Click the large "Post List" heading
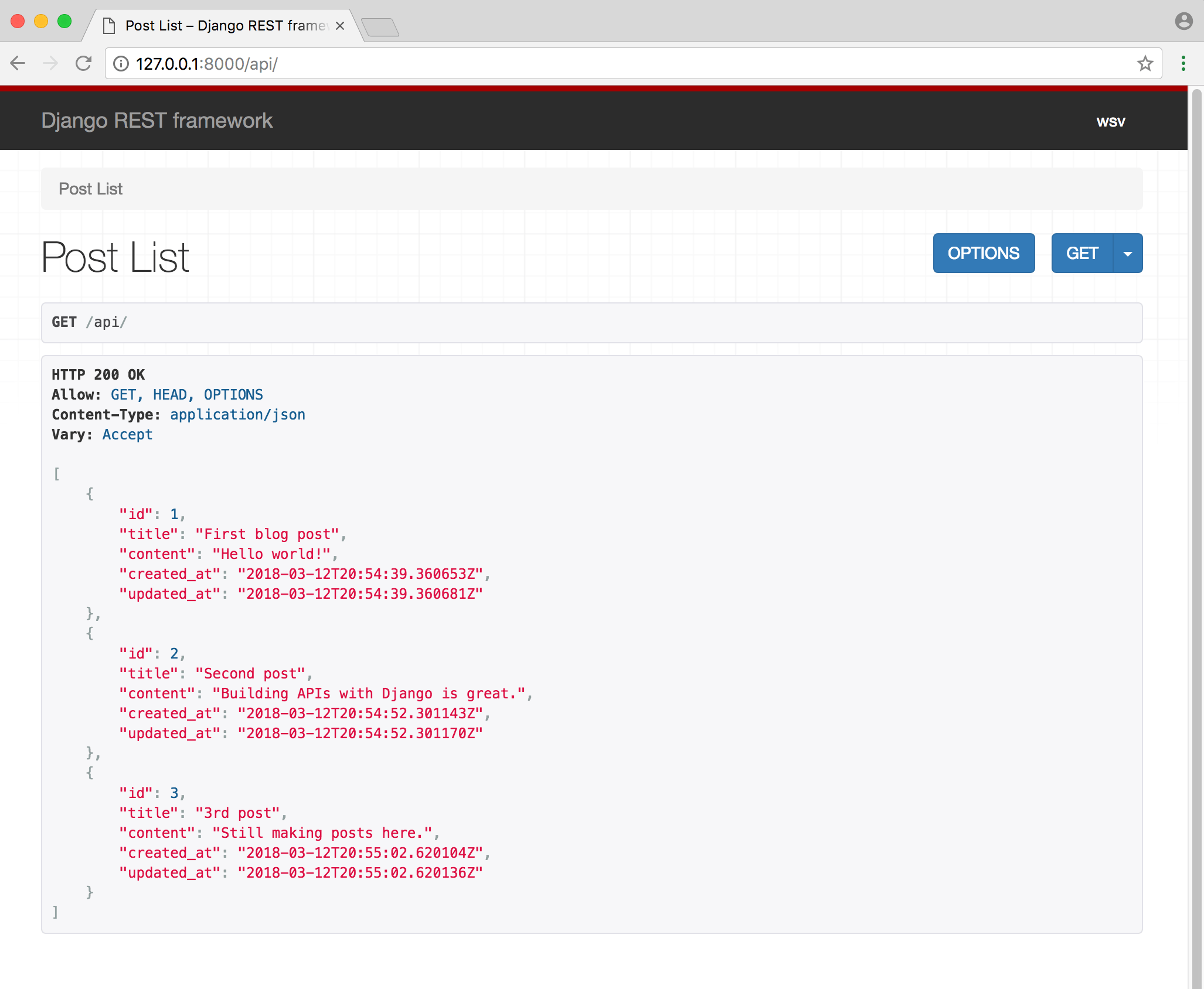 coord(115,257)
